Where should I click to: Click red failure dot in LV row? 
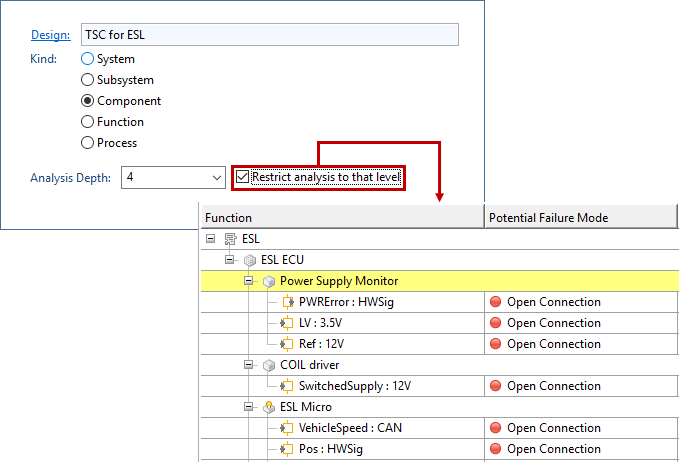click(495, 323)
